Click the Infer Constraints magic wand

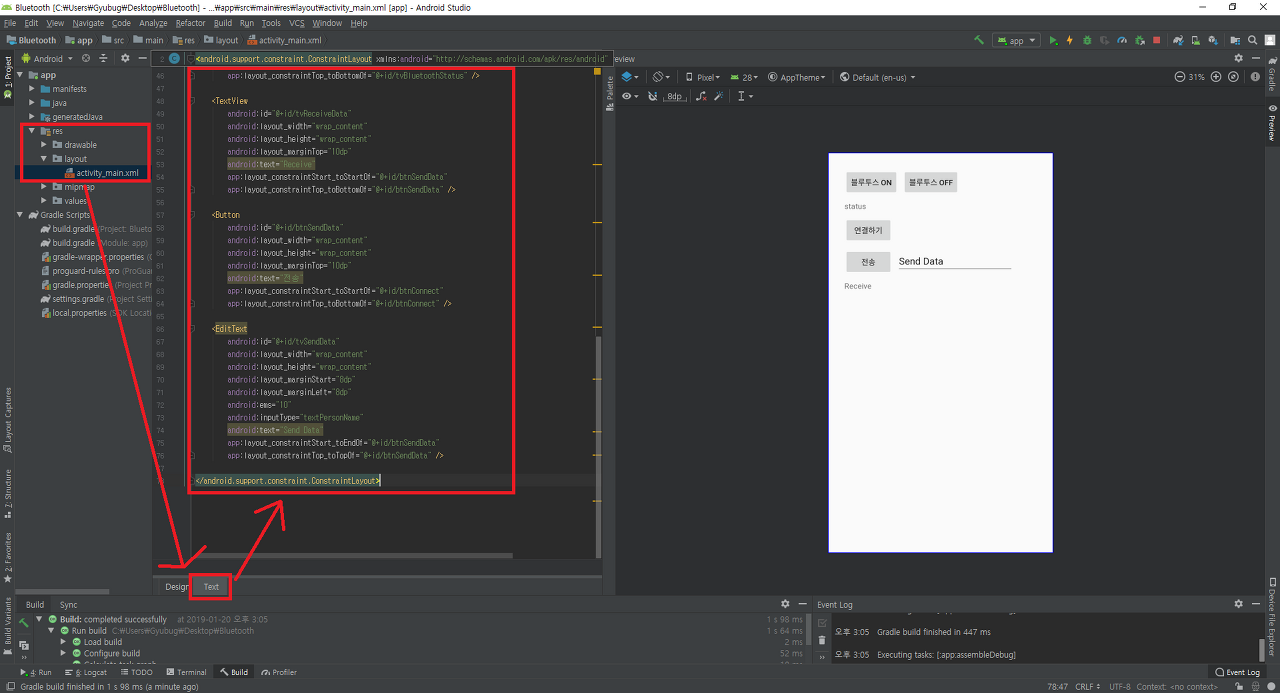click(720, 96)
